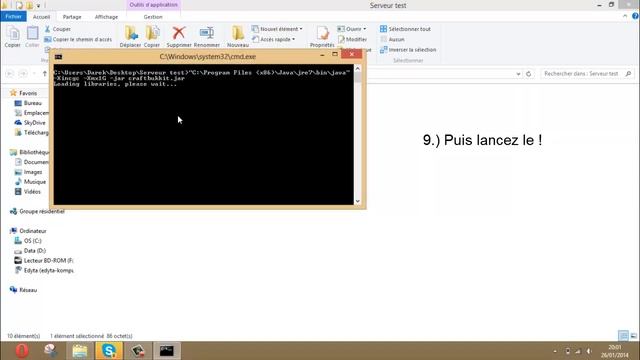Switch to the Accueil ribbon tab
The width and height of the screenshot is (640, 360).
pos(42,17)
